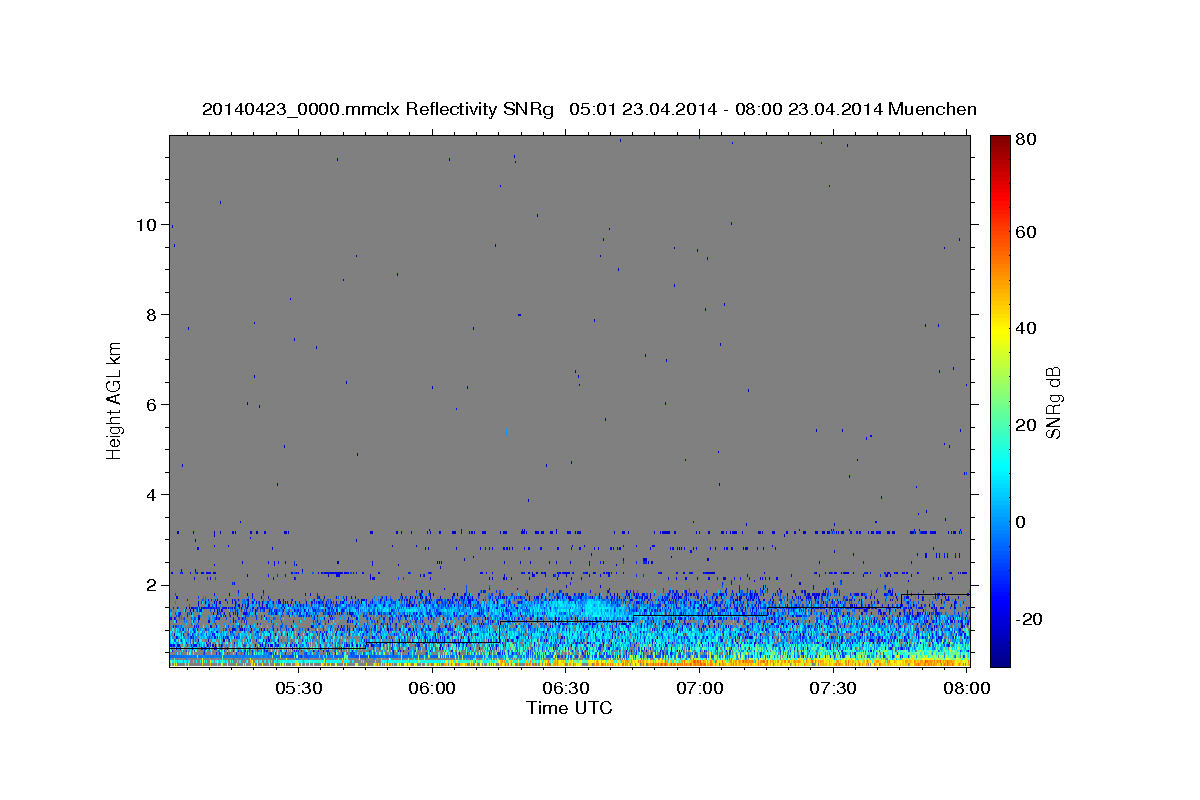The width and height of the screenshot is (1200, 800).
Task: Click the 06:00 time axis tick label
Action: 432,688
